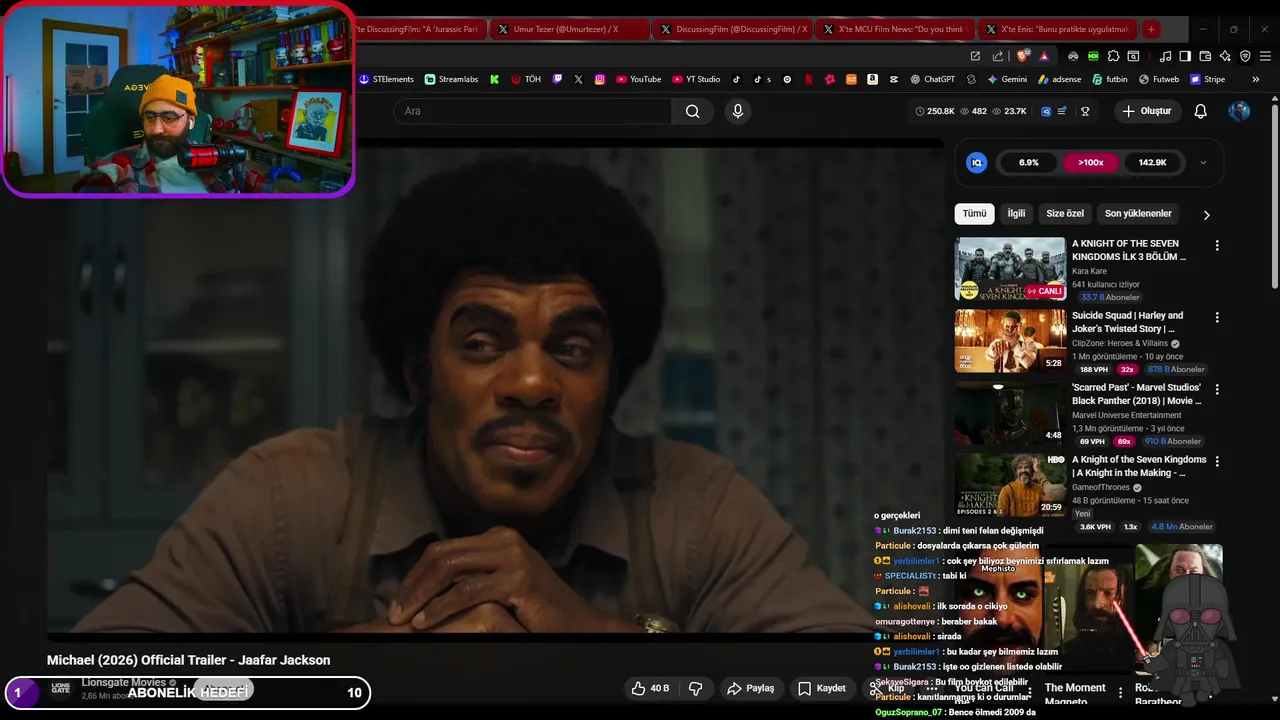Select the İlgili filter chip
Screen dimensions: 1280x720
(x=1016, y=213)
